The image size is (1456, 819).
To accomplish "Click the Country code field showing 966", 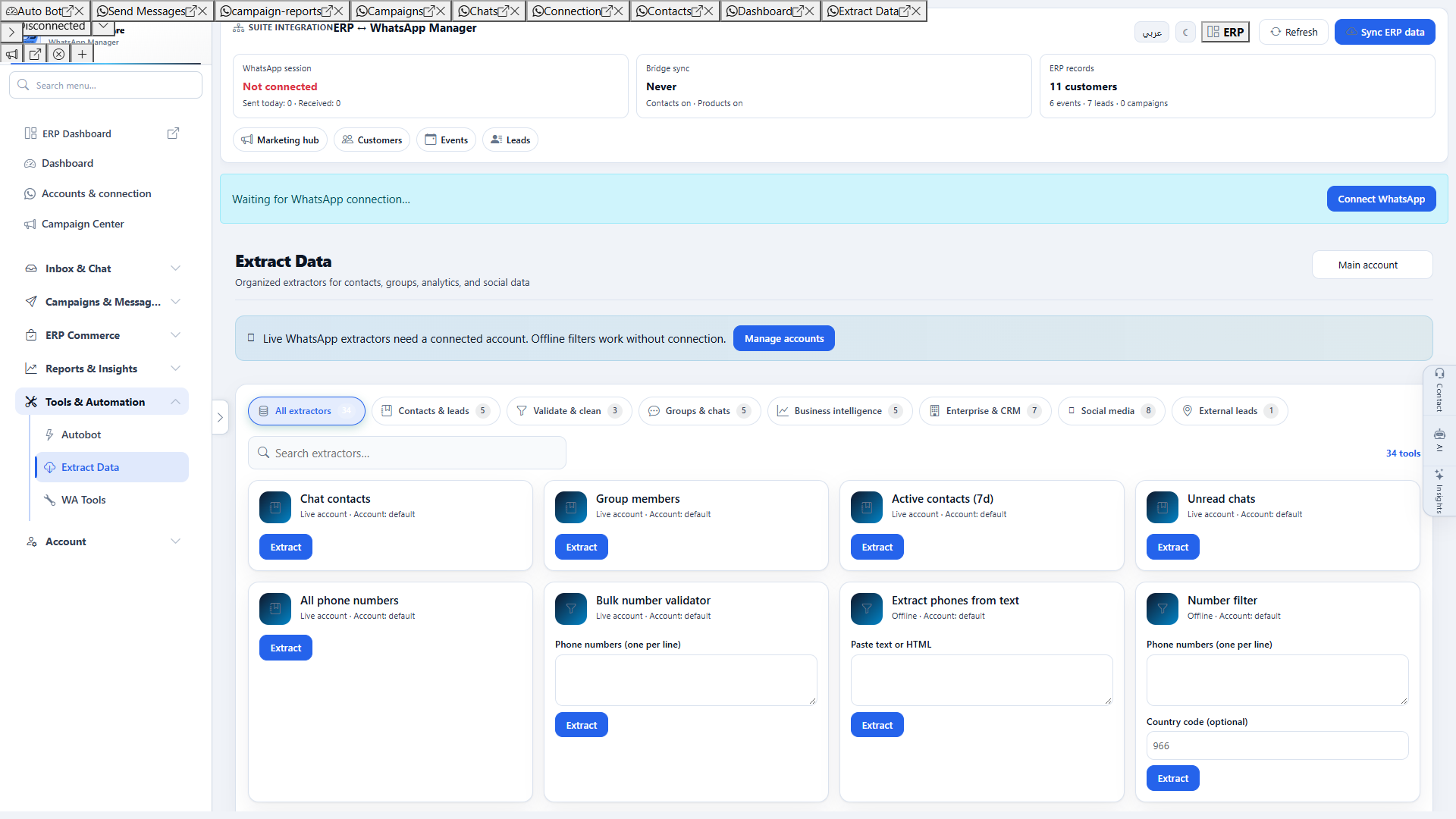I will click(1278, 745).
